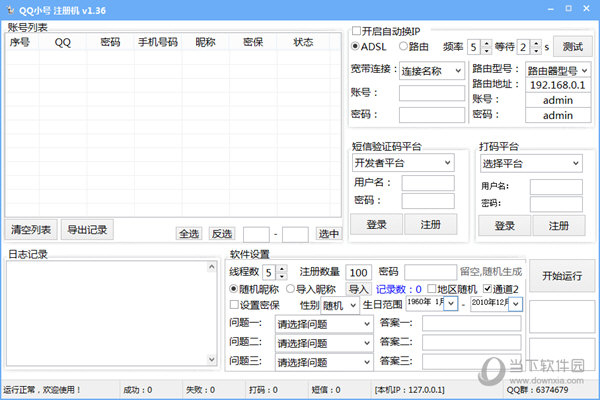
Task: Click log scrollbar up arrow
Action: (212, 267)
